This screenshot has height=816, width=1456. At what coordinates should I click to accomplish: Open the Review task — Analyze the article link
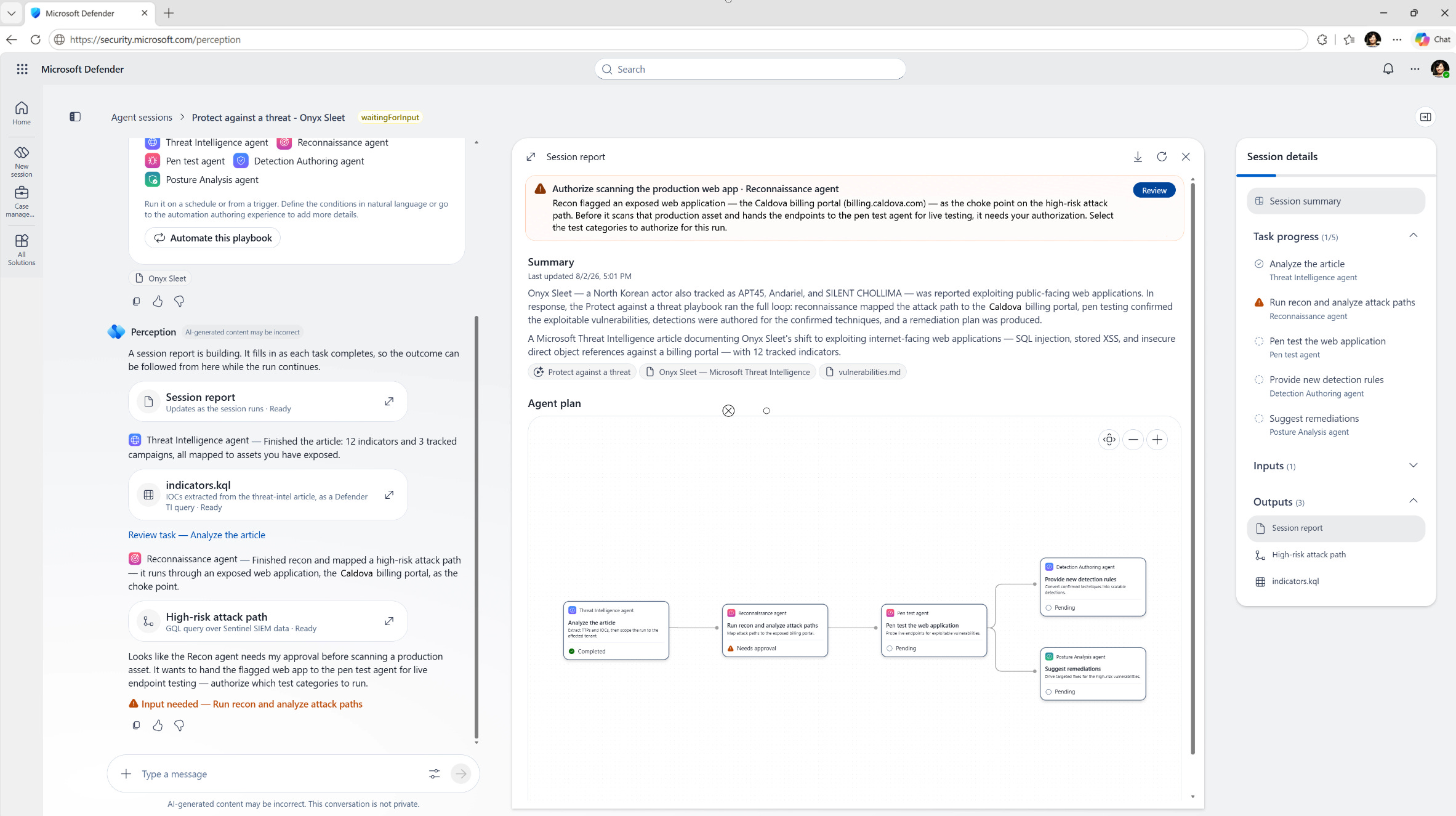197,535
